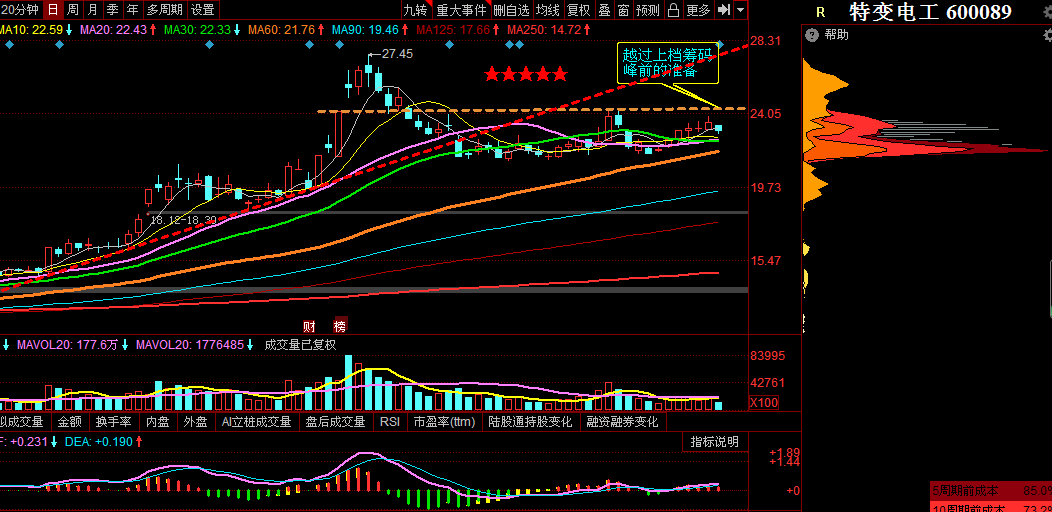The height and width of the screenshot is (512, 1052).
Task: Click the X100 volume scale label
Action: [x=763, y=403]
